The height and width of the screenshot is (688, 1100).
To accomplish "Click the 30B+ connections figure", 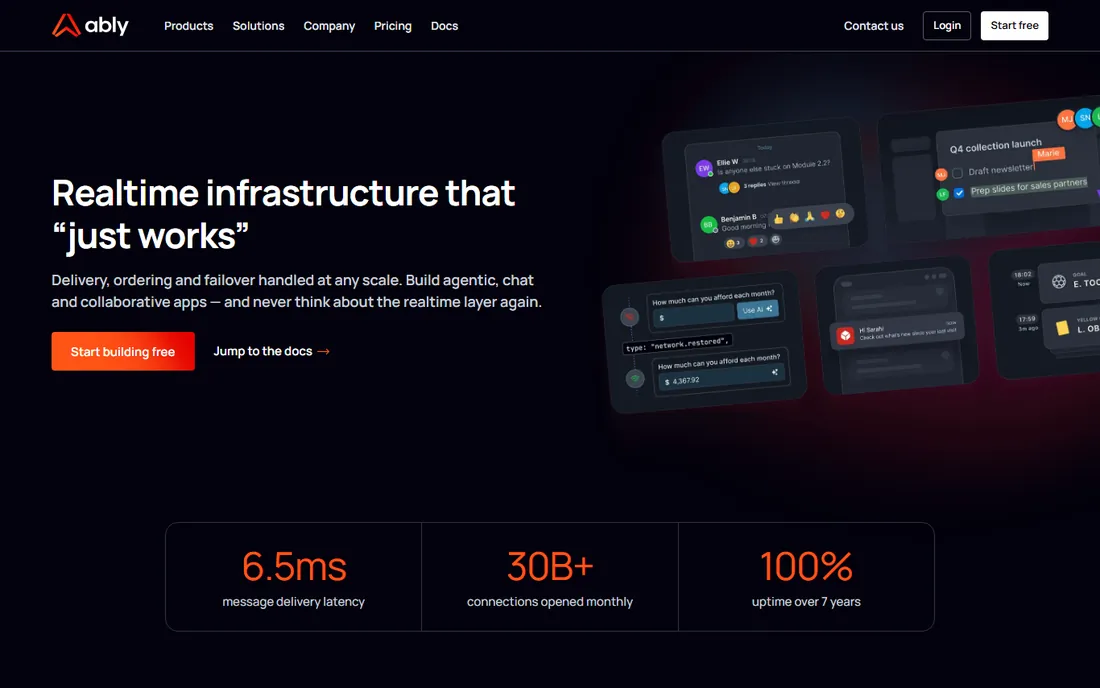I will [550, 566].
